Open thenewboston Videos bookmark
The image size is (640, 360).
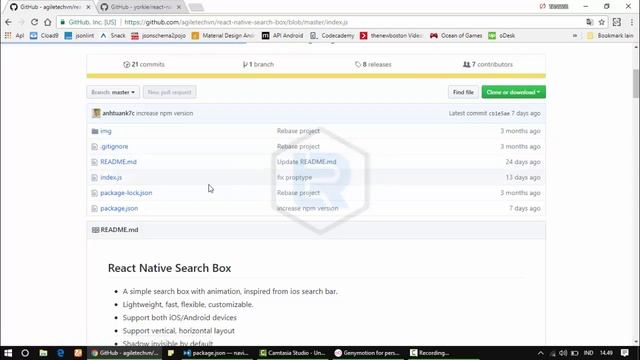(x=391, y=36)
